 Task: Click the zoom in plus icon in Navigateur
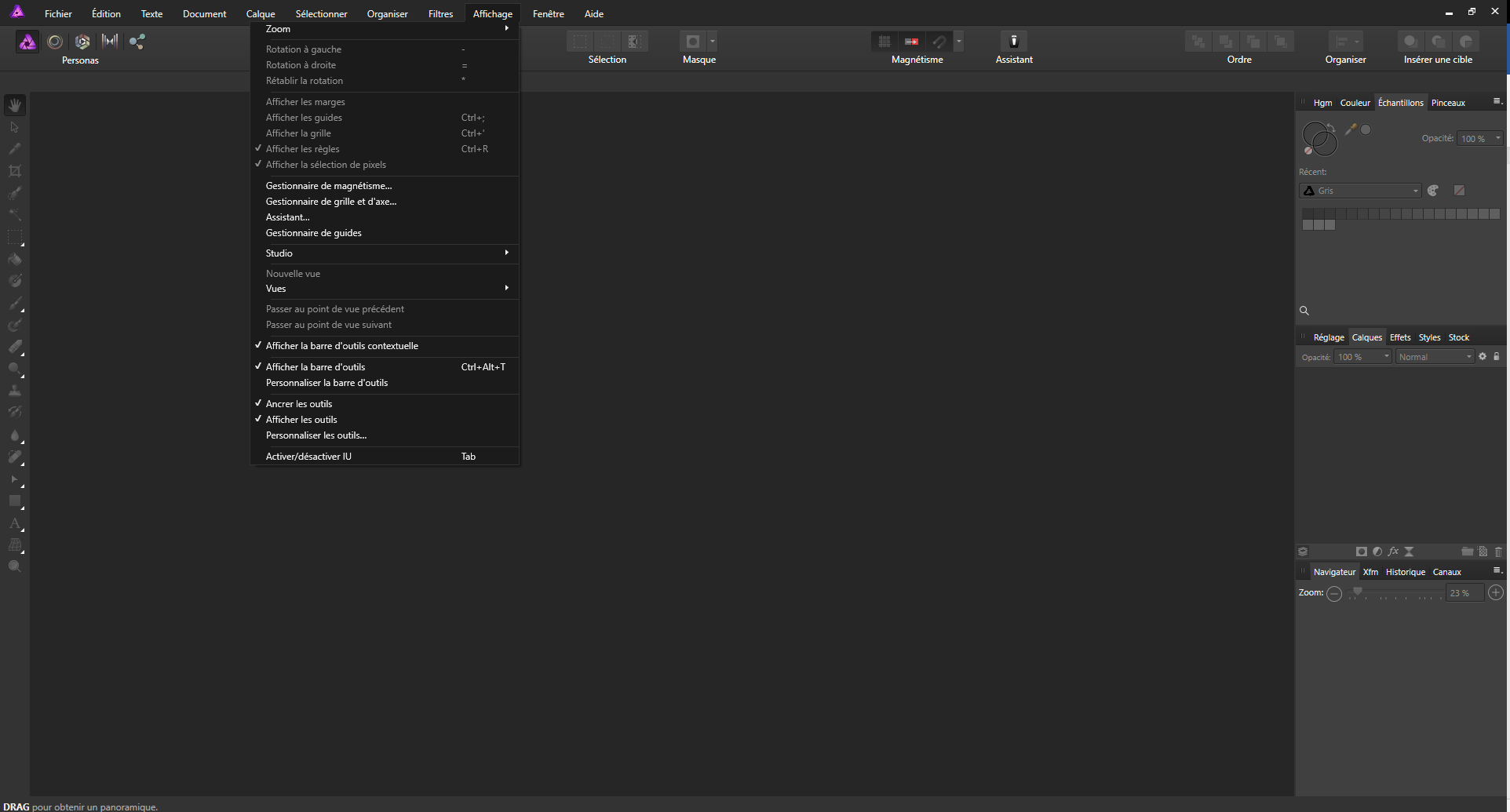click(1496, 593)
